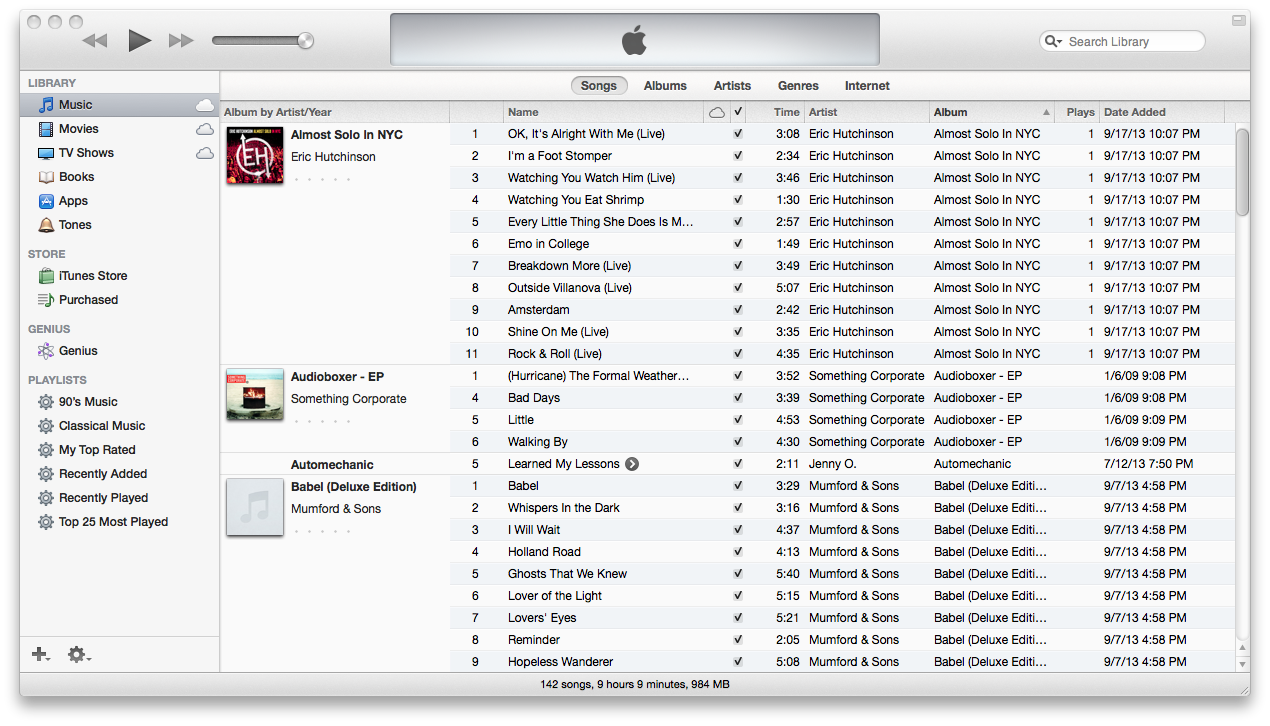Click rating dots under Eric Hutchinson album
The image size is (1270, 726).
[321, 180]
